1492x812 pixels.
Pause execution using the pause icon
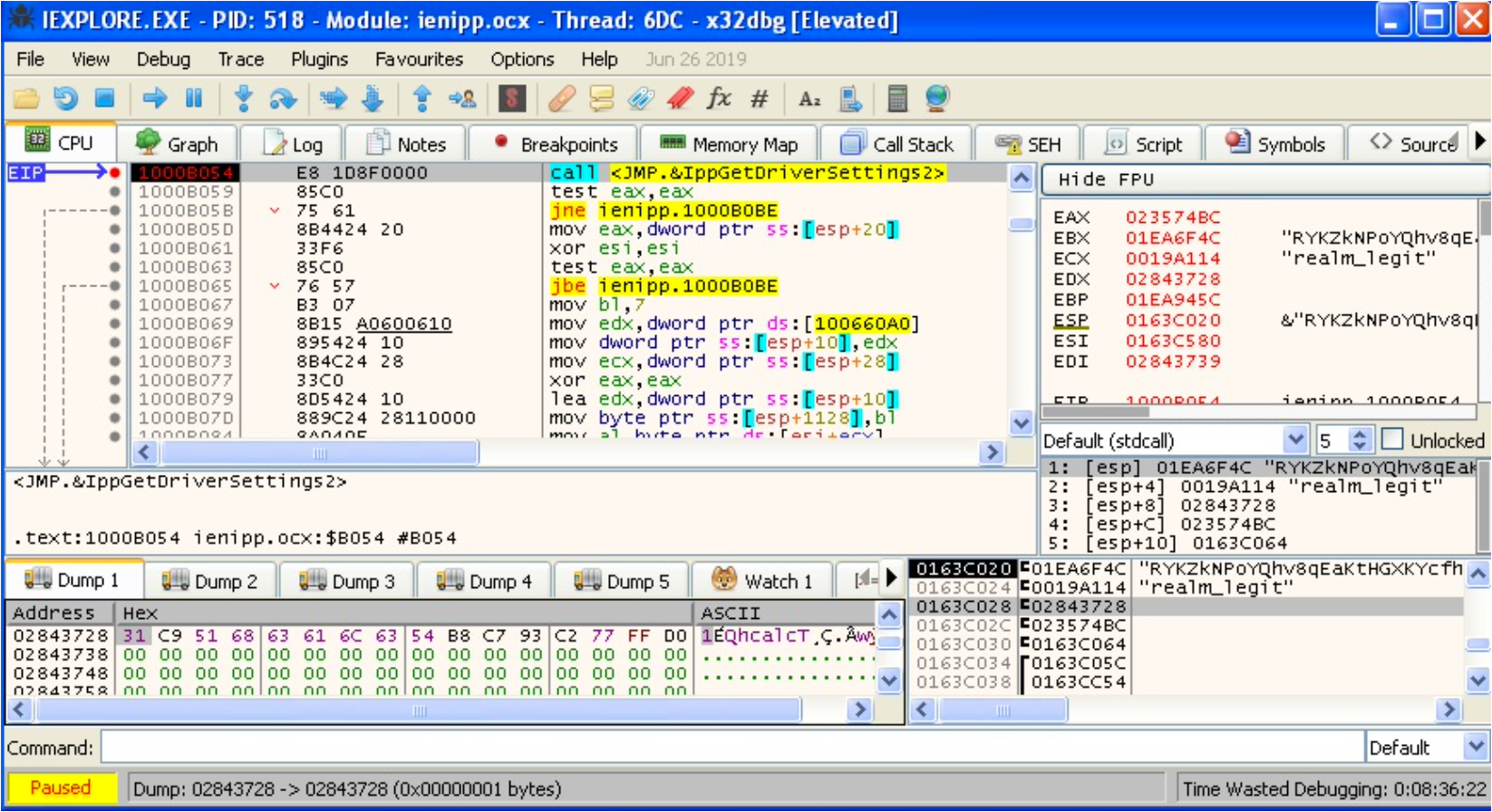(x=194, y=98)
